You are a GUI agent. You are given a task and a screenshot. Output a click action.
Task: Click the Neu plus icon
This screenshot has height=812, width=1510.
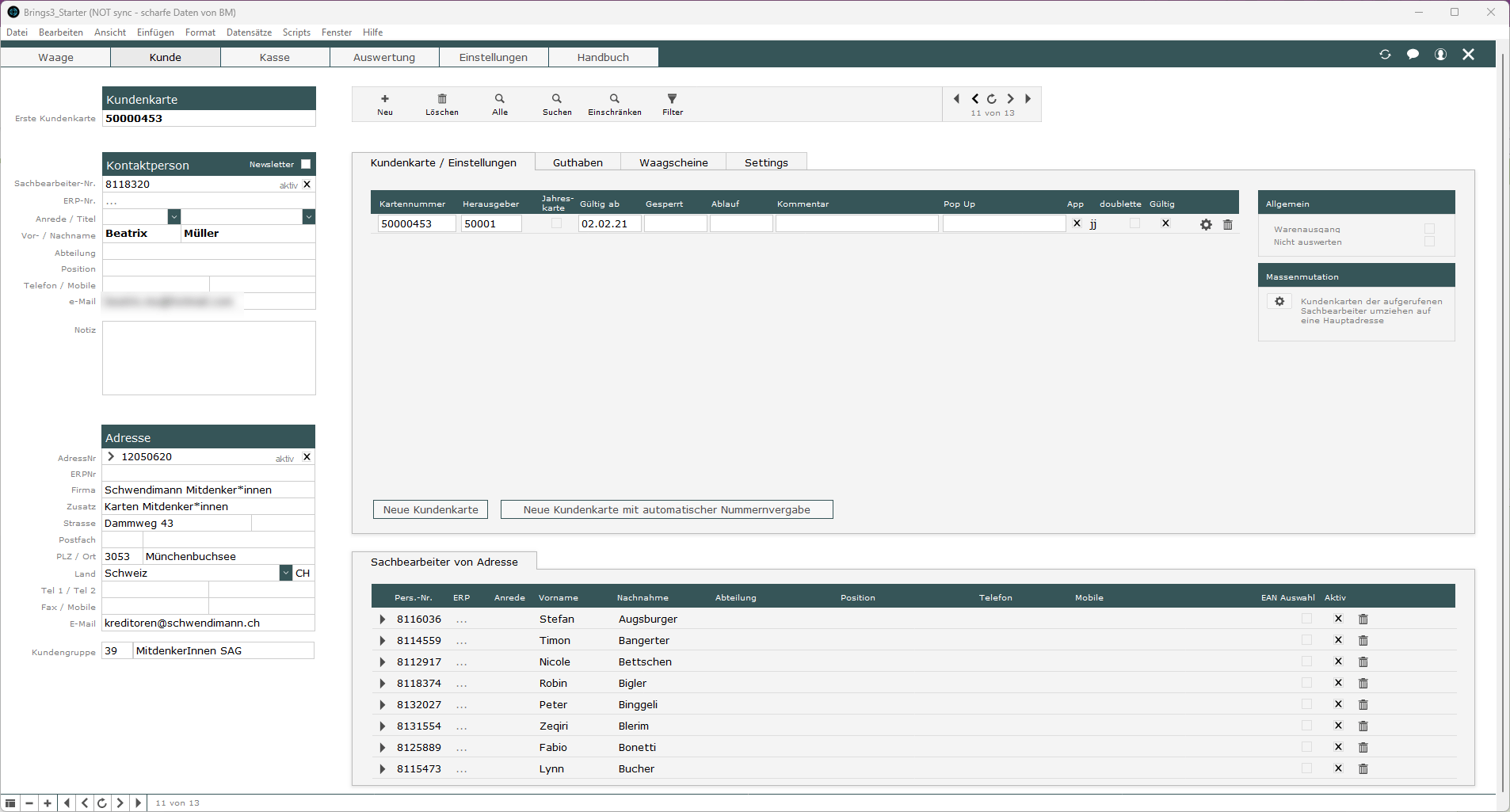point(385,99)
